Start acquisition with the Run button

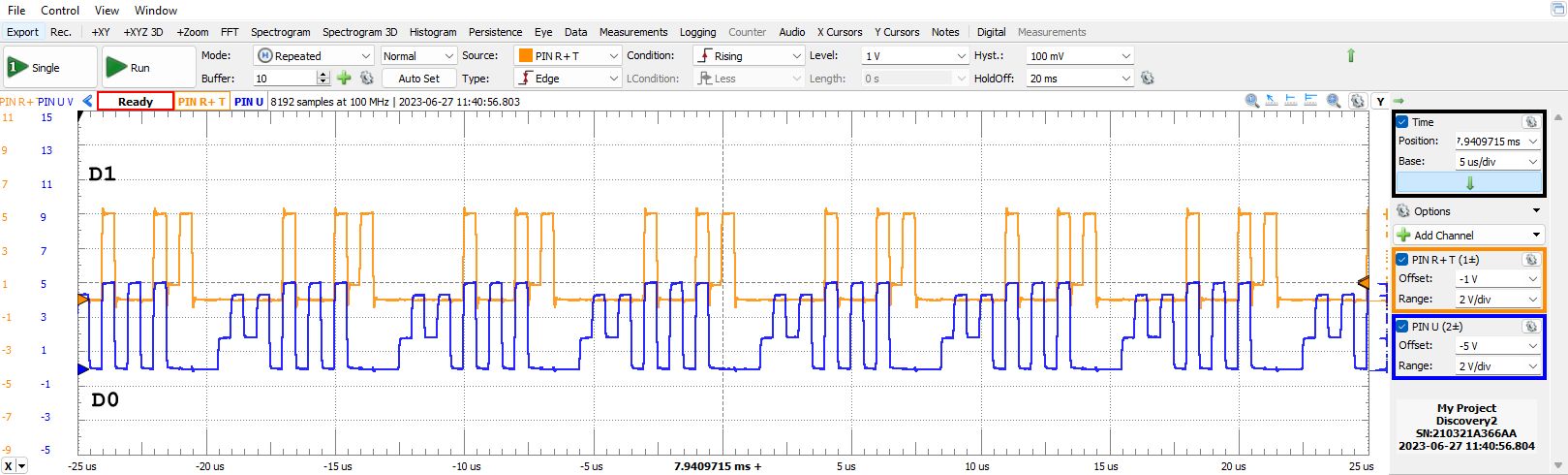(116, 67)
